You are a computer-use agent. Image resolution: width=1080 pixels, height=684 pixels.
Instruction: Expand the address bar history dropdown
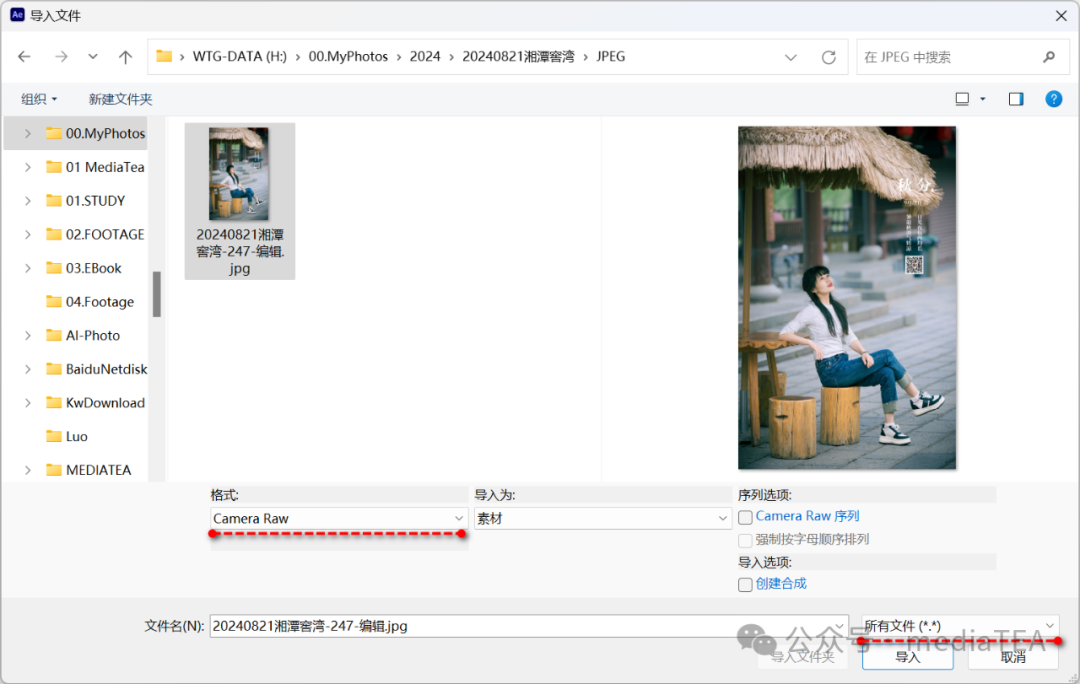tap(791, 57)
